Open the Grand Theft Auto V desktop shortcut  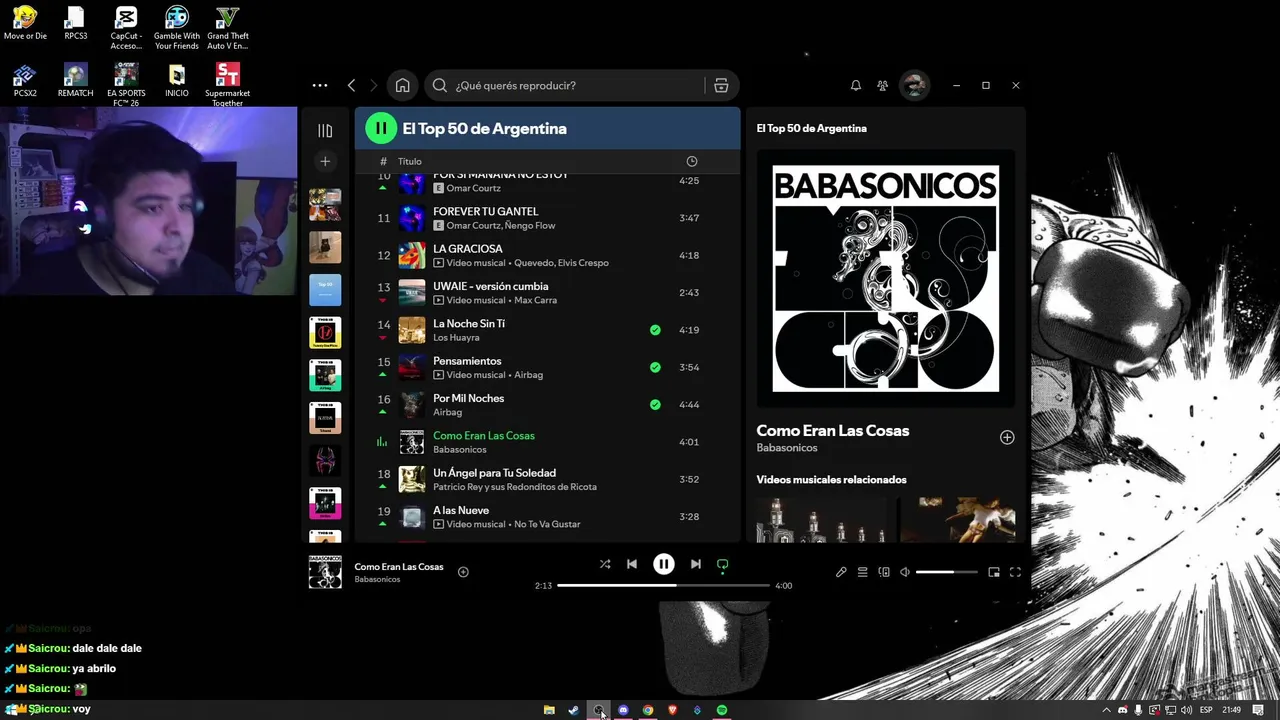[227, 28]
